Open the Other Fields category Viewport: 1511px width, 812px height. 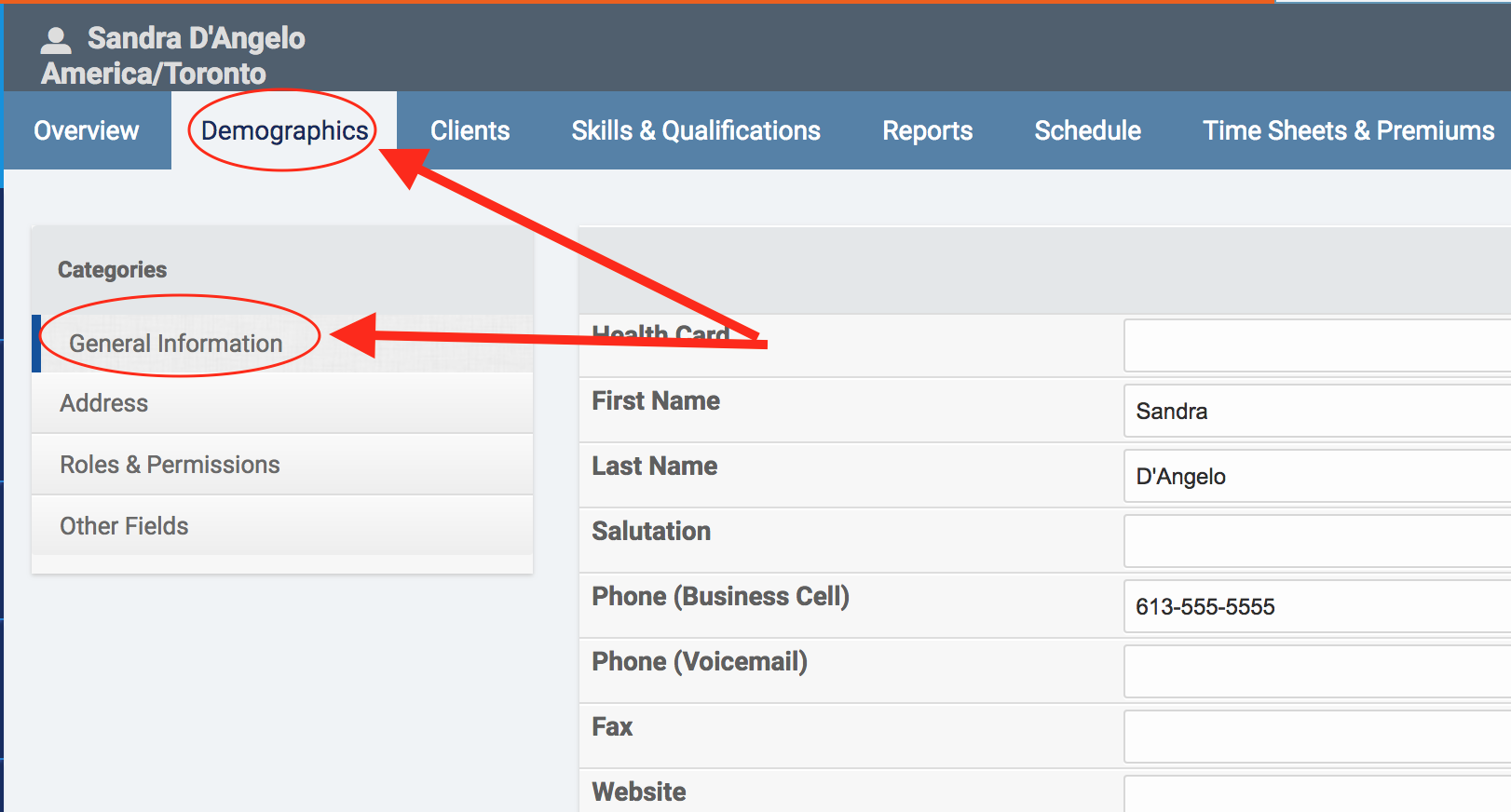coord(124,526)
